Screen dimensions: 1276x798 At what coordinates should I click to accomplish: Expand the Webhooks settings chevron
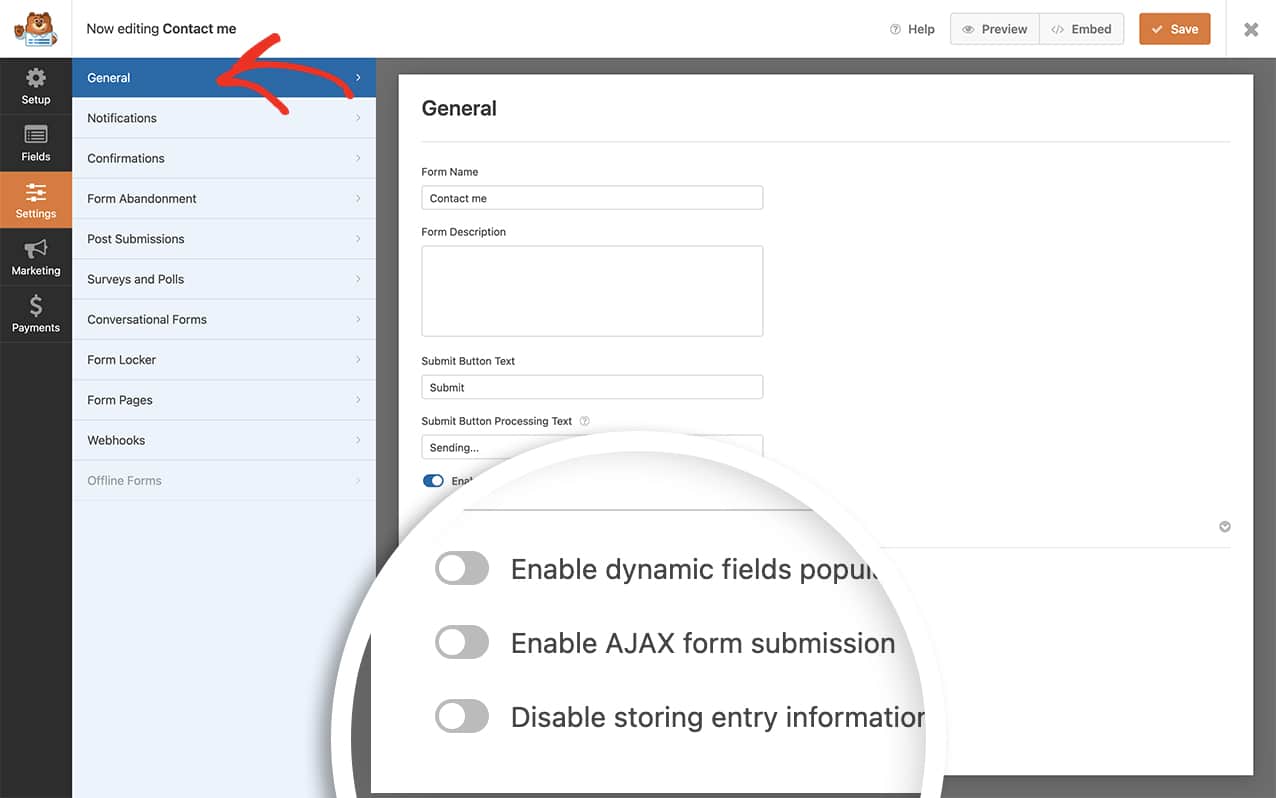click(x=358, y=440)
